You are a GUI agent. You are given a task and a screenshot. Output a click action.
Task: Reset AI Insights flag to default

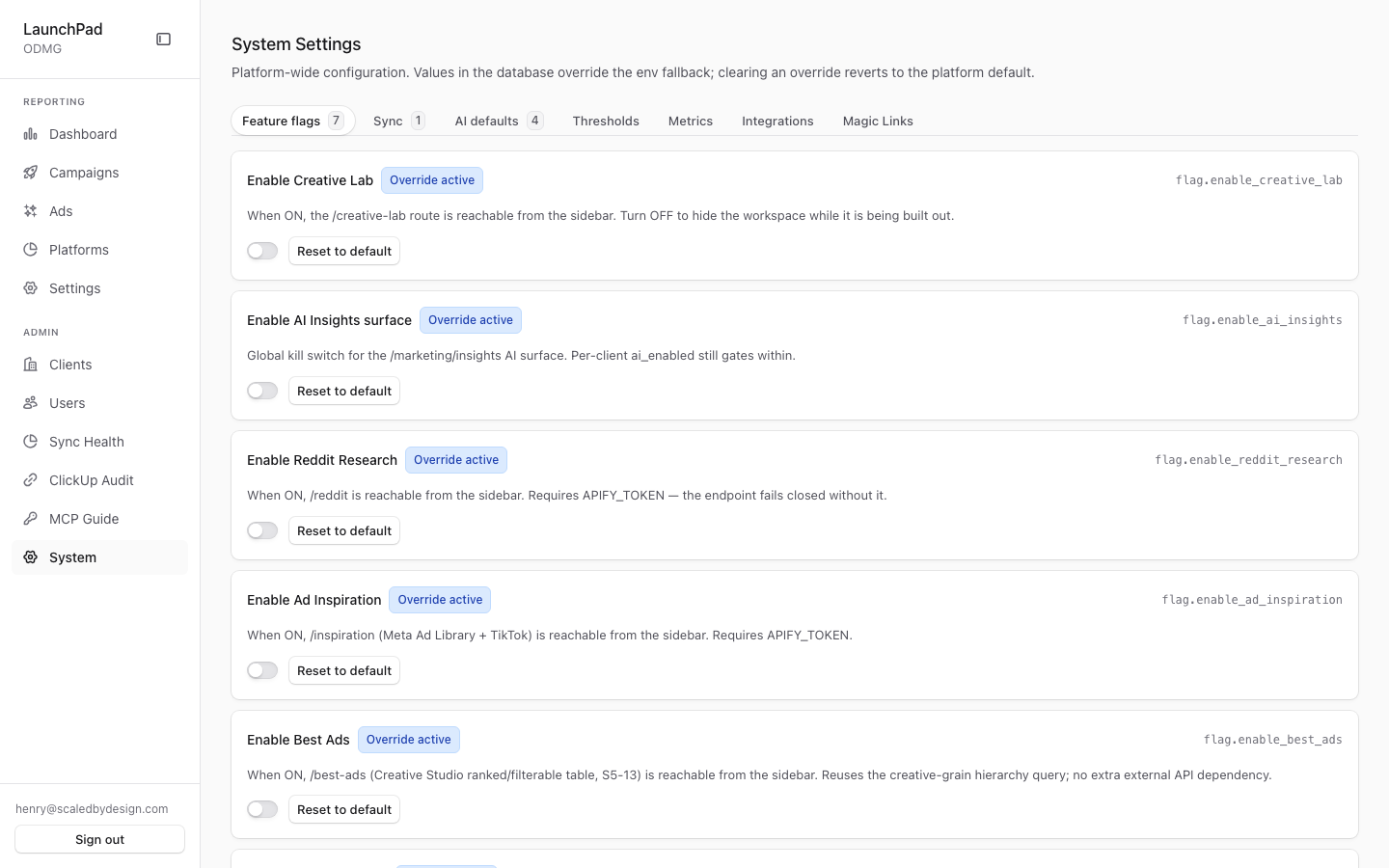point(344,391)
